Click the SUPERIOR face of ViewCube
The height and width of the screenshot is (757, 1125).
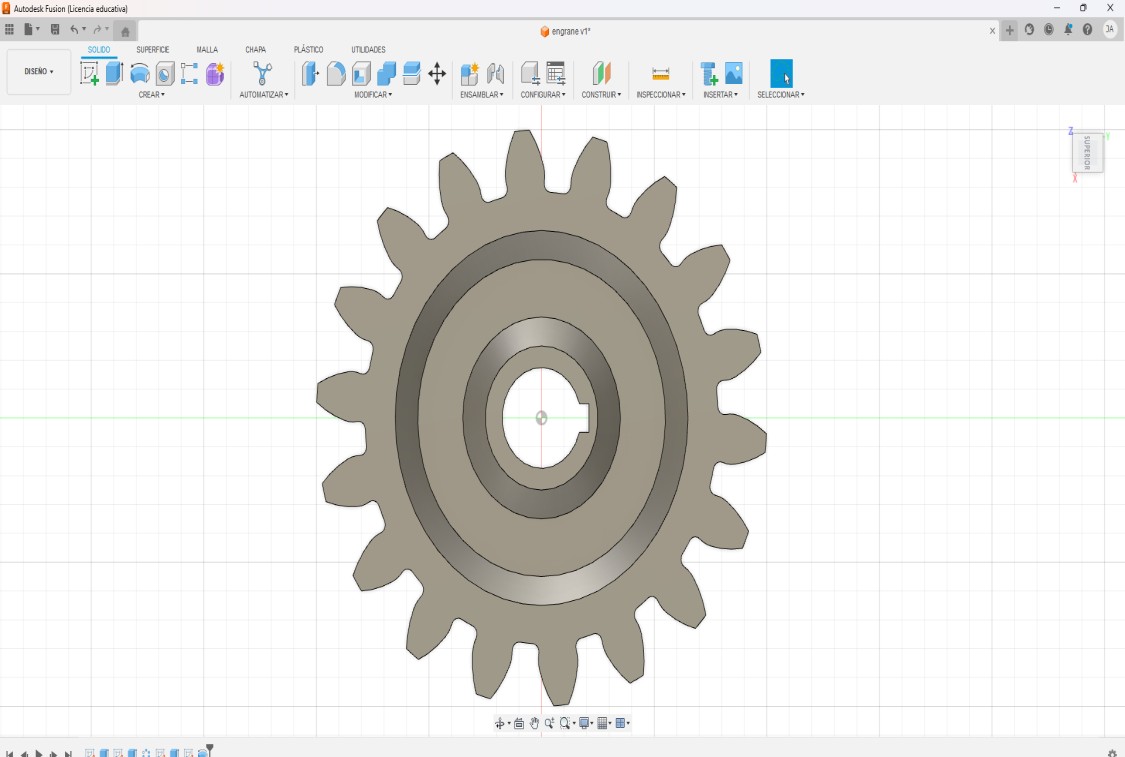click(1087, 152)
